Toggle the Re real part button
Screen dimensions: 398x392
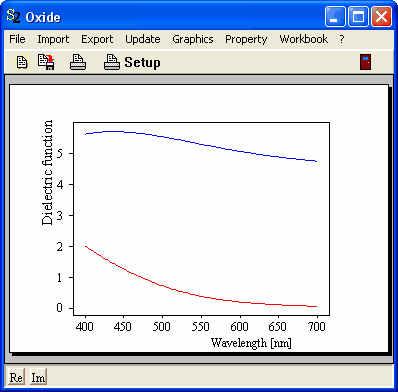tap(16, 377)
